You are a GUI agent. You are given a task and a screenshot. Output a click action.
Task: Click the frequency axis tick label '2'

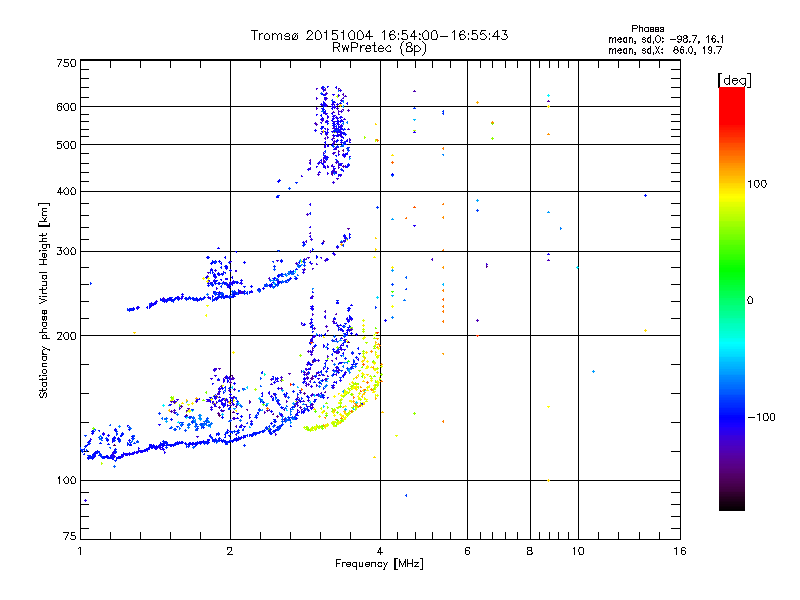pos(230,551)
